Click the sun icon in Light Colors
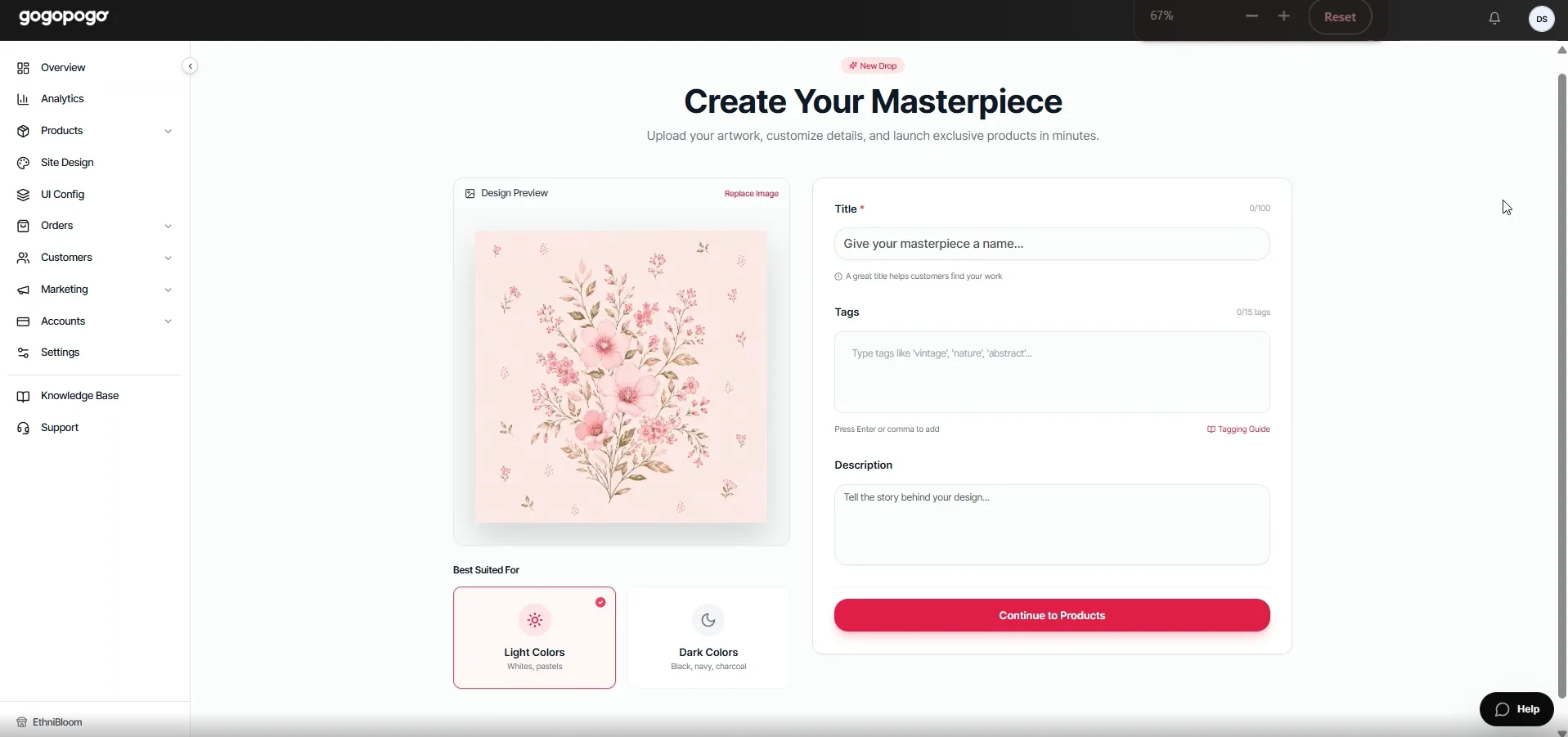Screen dimensions: 1568x737 [534, 620]
